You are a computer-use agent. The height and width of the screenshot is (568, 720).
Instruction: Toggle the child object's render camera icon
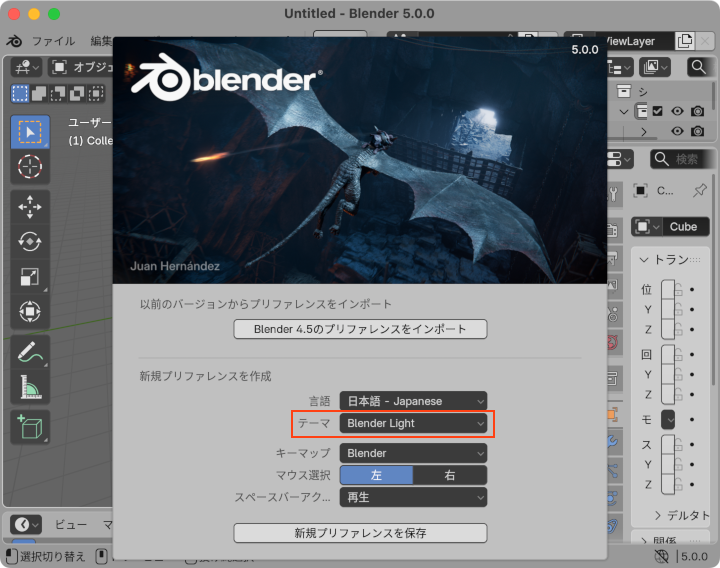click(698, 131)
